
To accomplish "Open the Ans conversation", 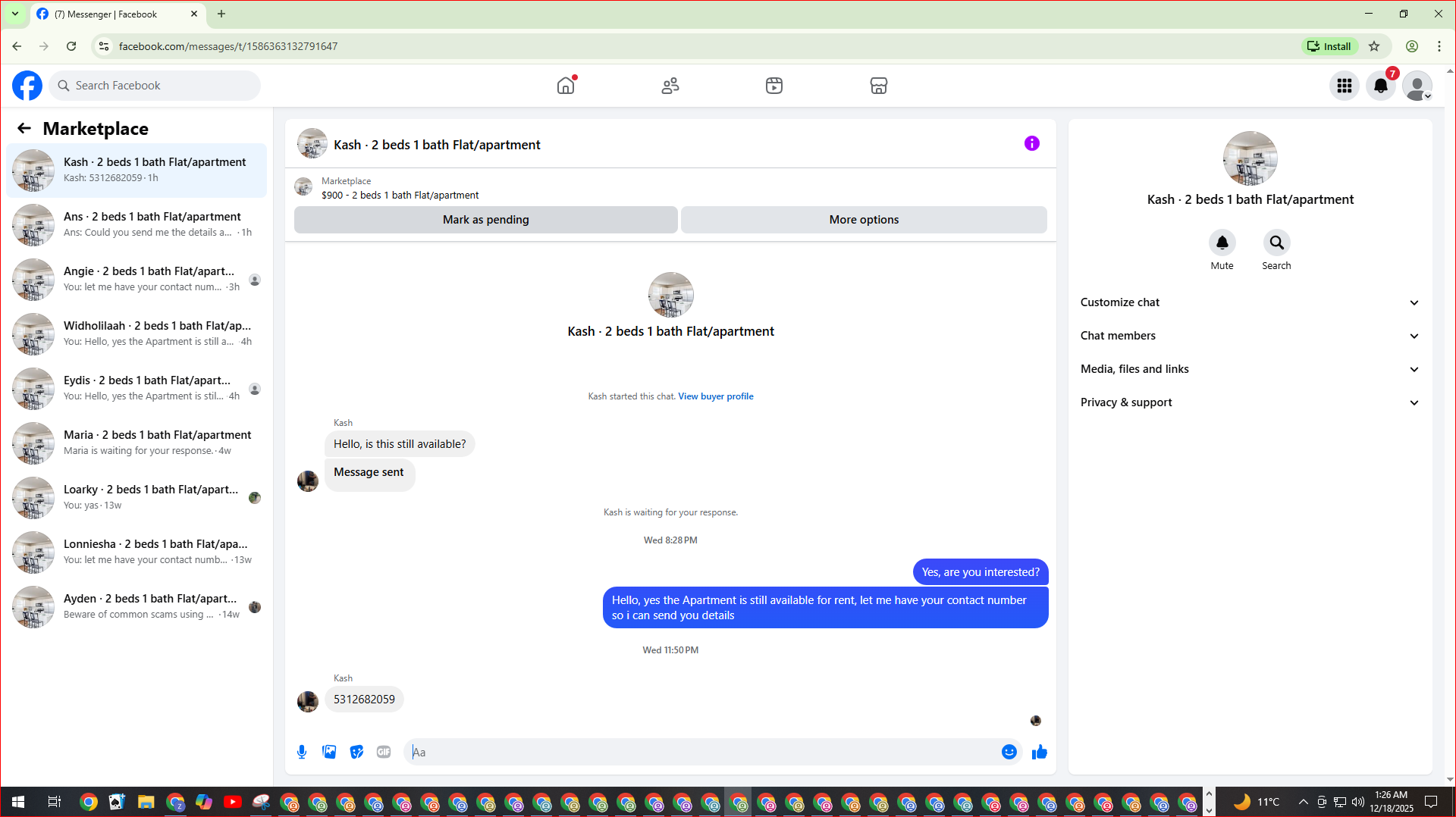I will 136,225.
